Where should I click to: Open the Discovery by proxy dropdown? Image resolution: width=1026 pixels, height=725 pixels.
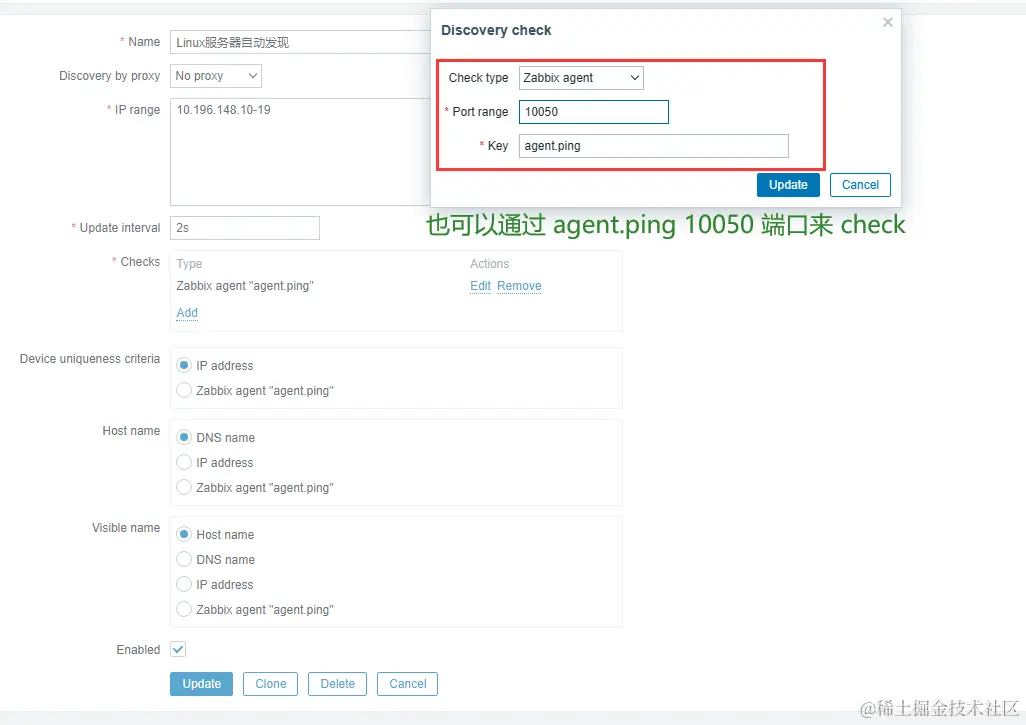216,76
